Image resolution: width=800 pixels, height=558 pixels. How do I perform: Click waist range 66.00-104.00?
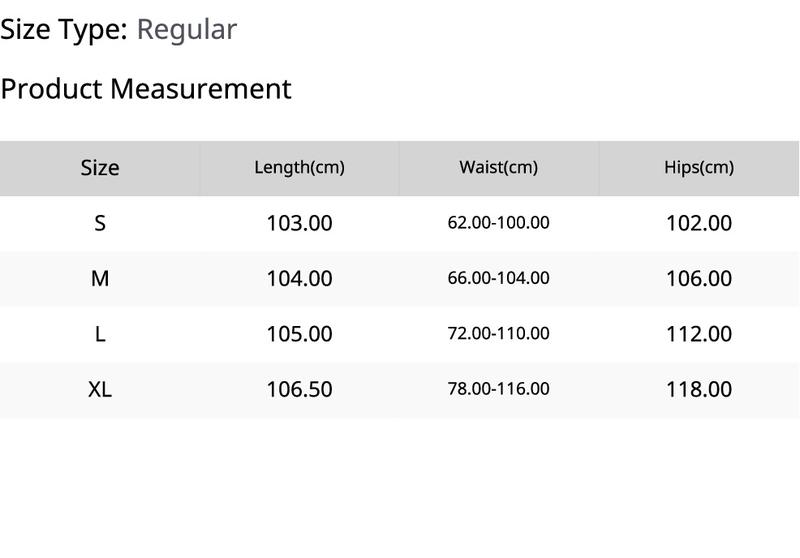click(x=498, y=278)
